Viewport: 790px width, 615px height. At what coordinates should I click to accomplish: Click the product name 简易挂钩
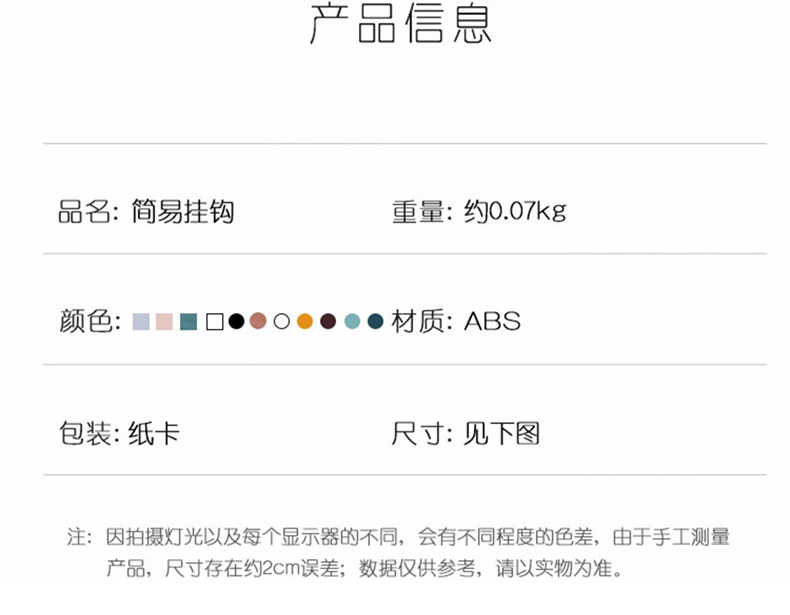point(182,211)
